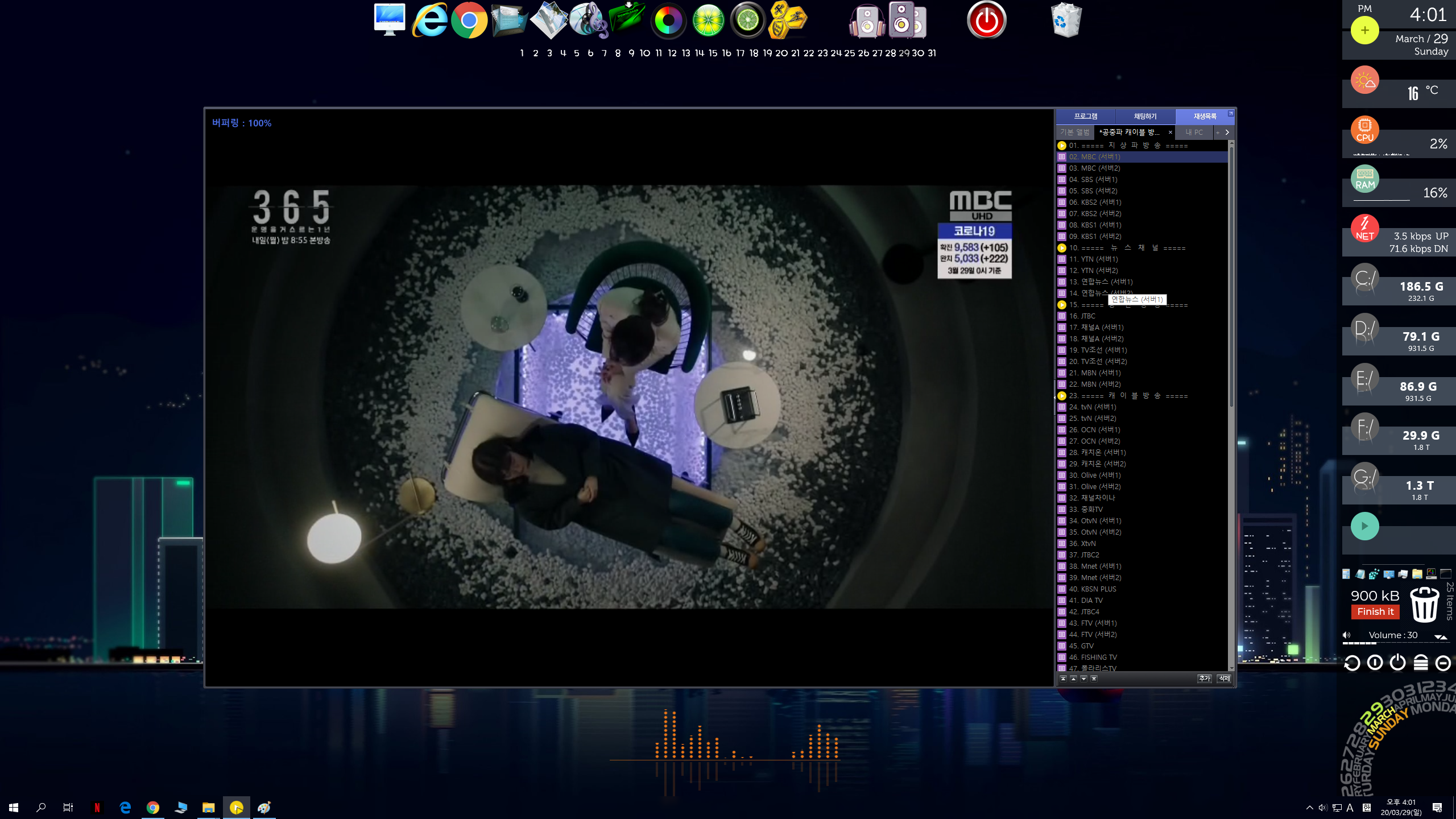Click the log off minus circle icon
This screenshot has height=819, width=1456.
[x=1443, y=663]
